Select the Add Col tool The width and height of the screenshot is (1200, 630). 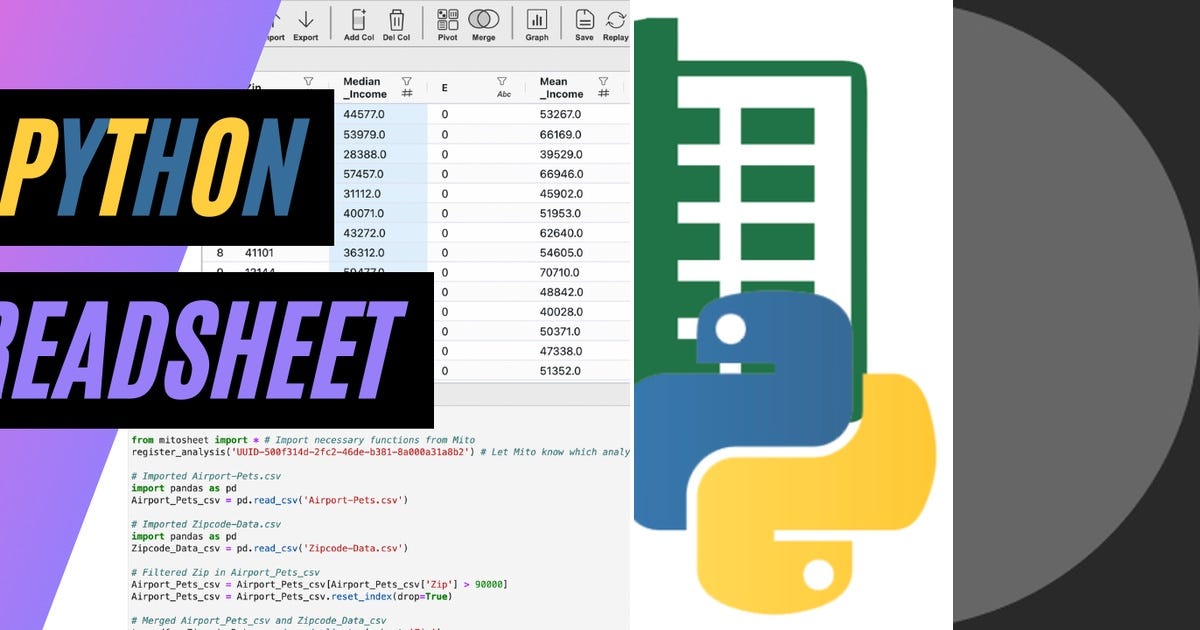357,22
